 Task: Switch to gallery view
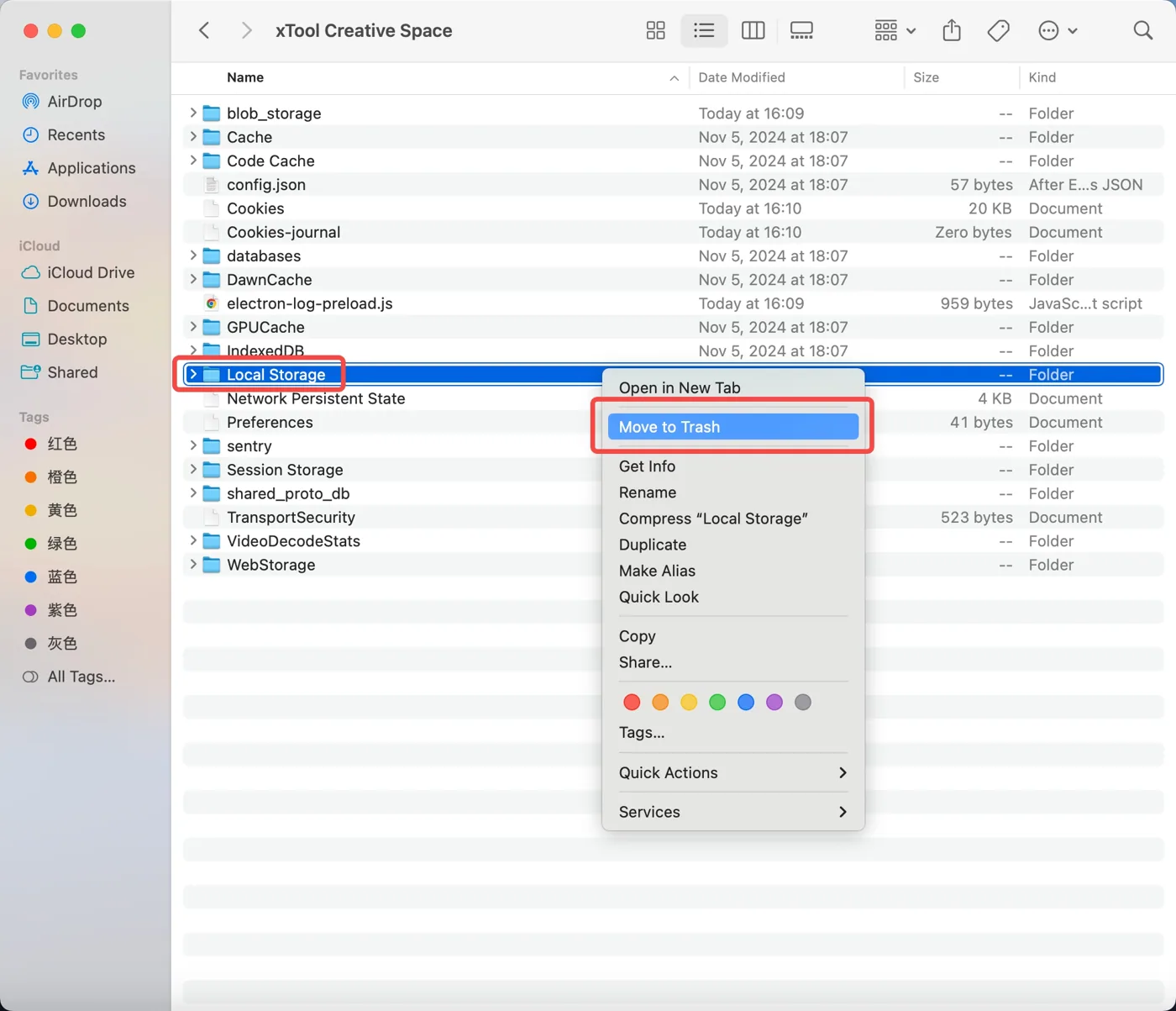point(801,31)
